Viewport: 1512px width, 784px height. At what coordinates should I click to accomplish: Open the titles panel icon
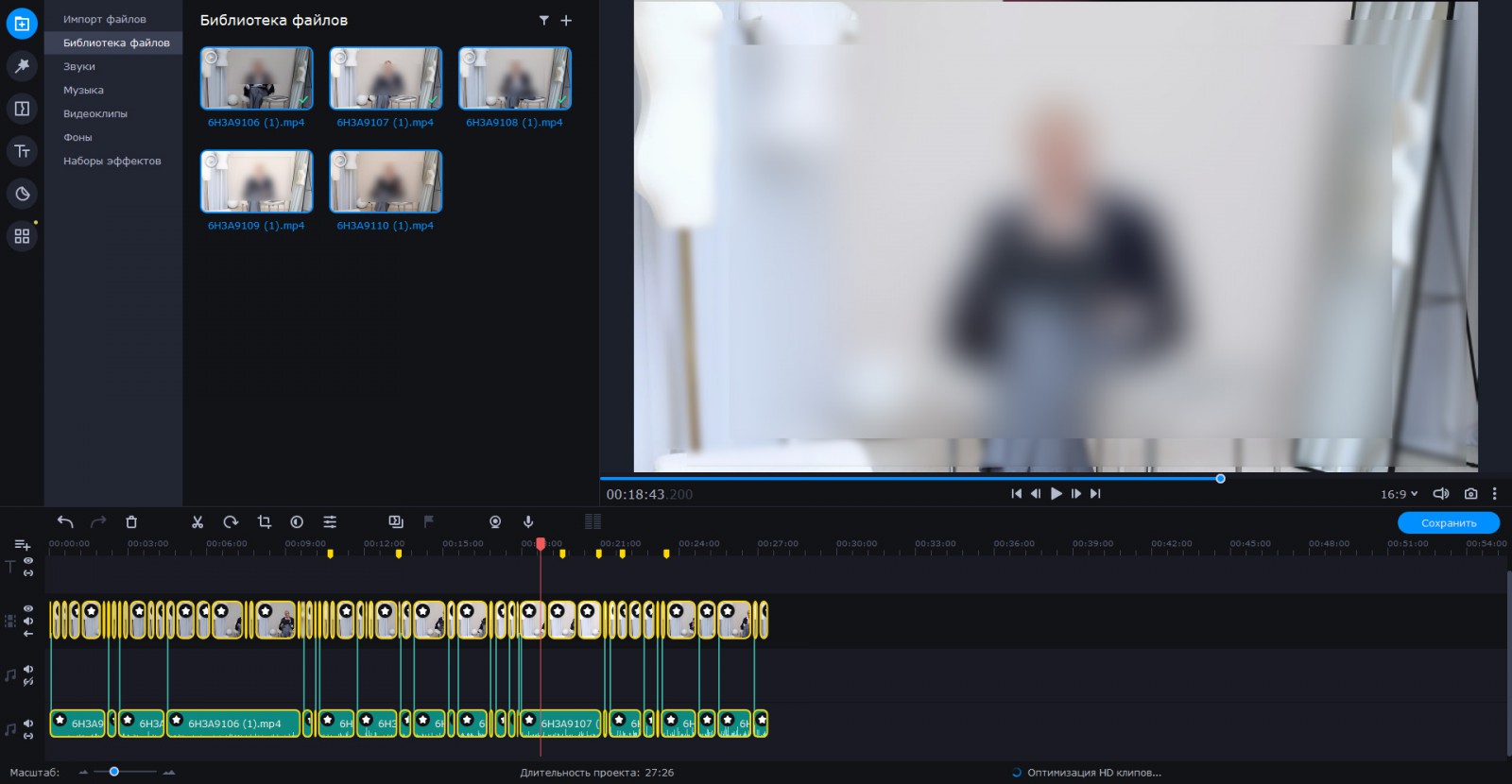click(22, 151)
